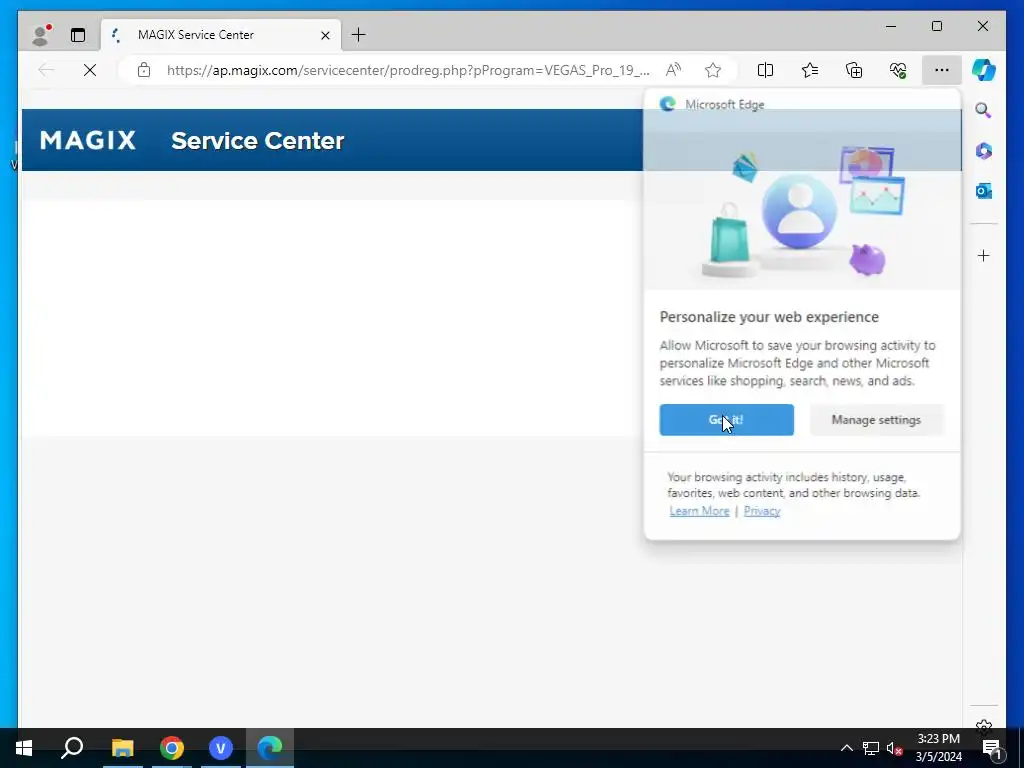
Task: Open the Privacy link
Action: (x=761, y=511)
